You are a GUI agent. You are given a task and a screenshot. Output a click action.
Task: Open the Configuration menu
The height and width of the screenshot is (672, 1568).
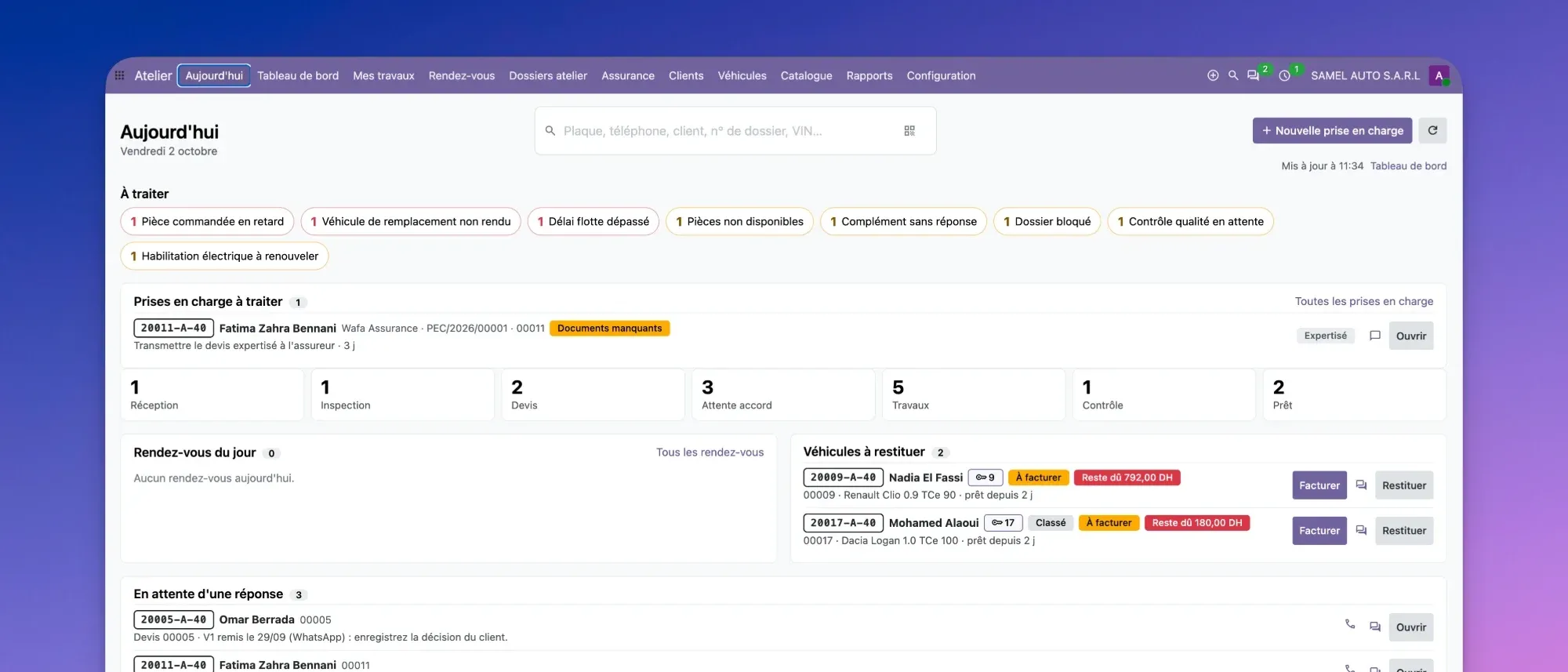pyautogui.click(x=942, y=76)
